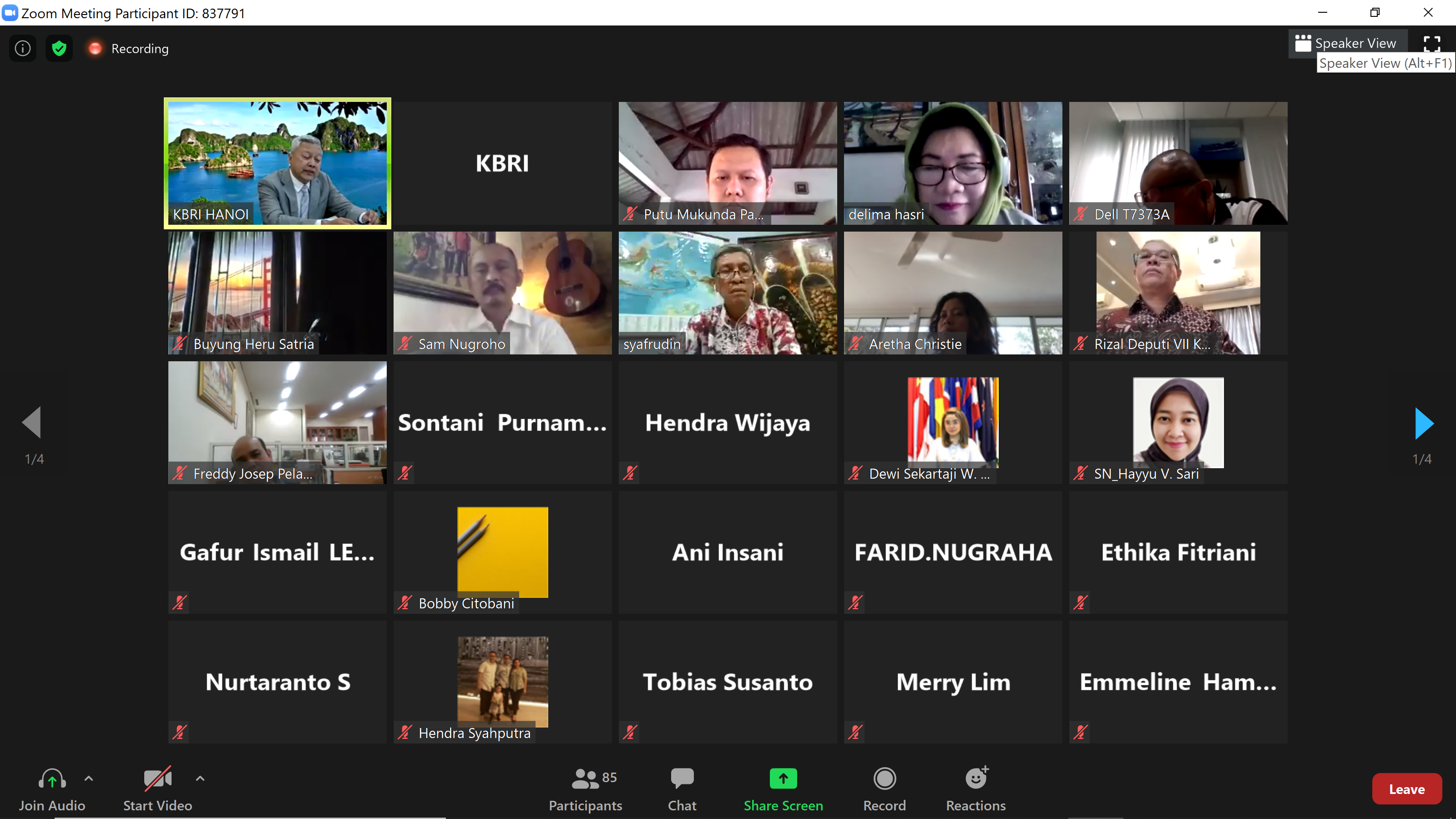Switch to Speaker View
The height and width of the screenshot is (819, 1456).
click(x=1347, y=44)
